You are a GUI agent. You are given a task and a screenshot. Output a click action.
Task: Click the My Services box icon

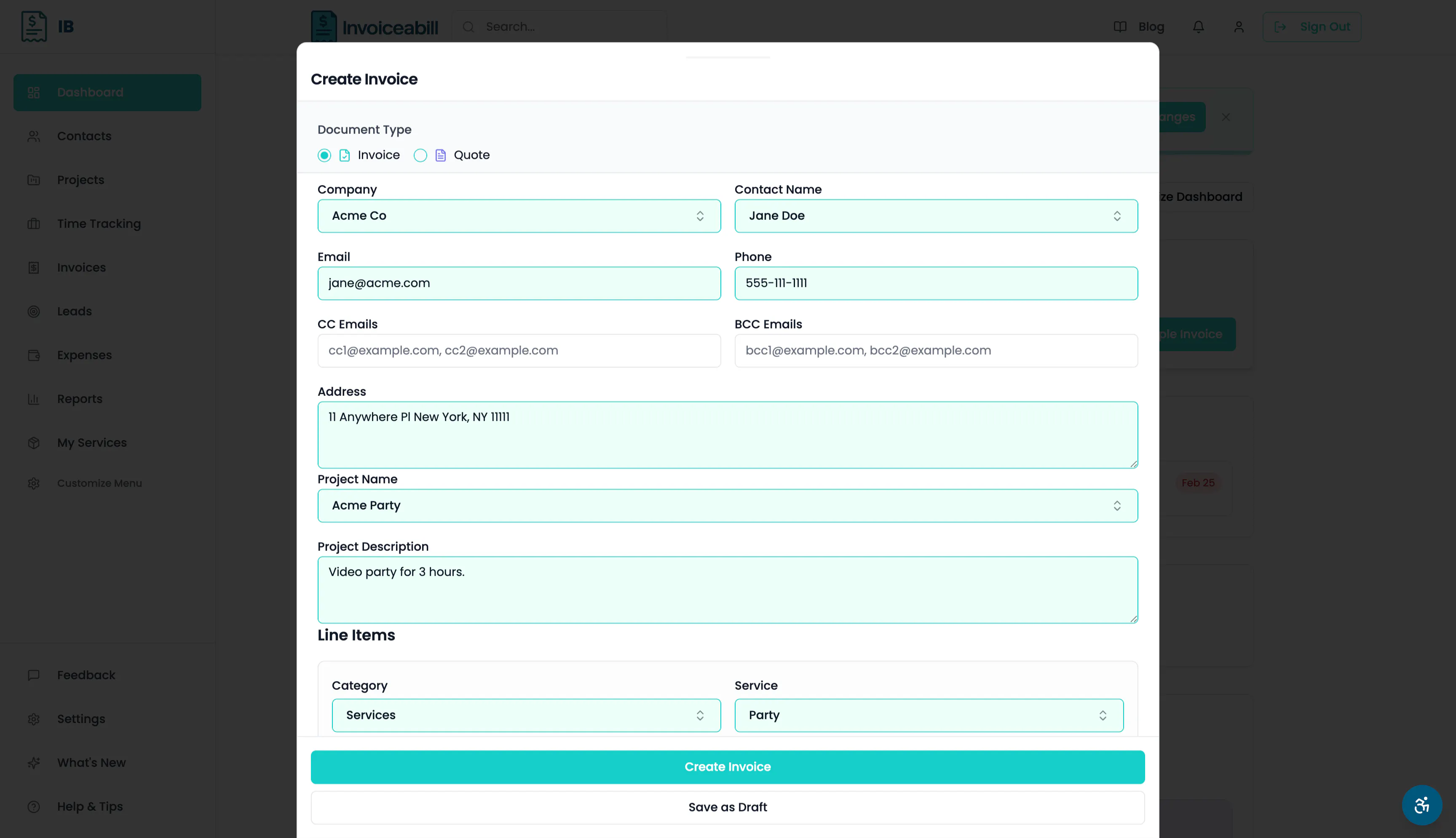click(34, 443)
